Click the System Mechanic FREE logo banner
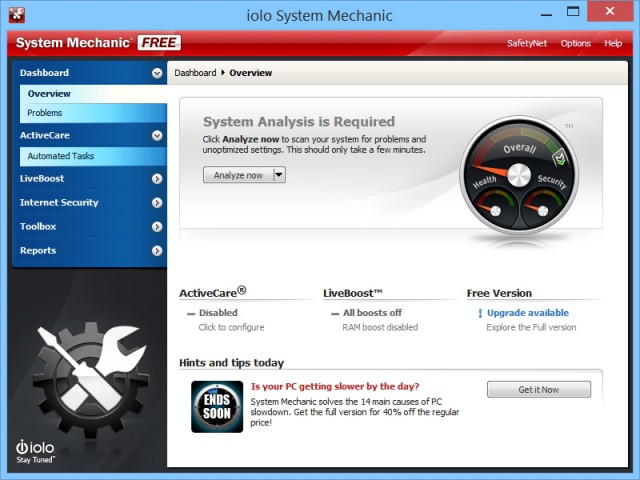 point(98,43)
